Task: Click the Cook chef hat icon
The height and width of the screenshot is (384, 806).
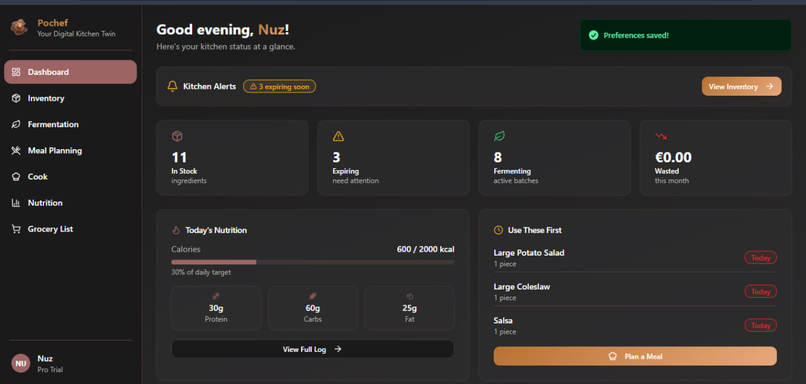Action: pyautogui.click(x=16, y=177)
